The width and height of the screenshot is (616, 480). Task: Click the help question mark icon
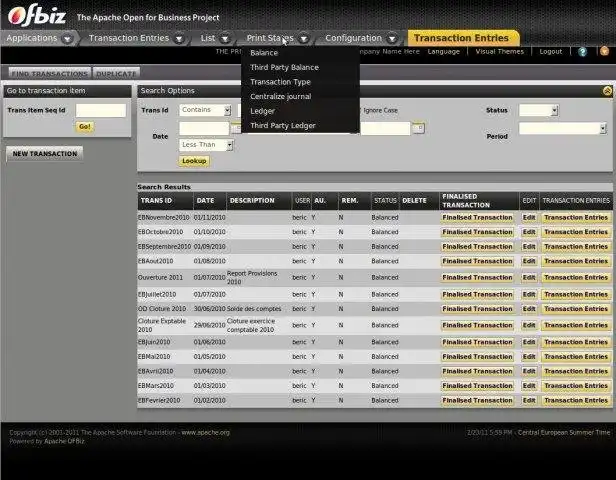coord(583,51)
